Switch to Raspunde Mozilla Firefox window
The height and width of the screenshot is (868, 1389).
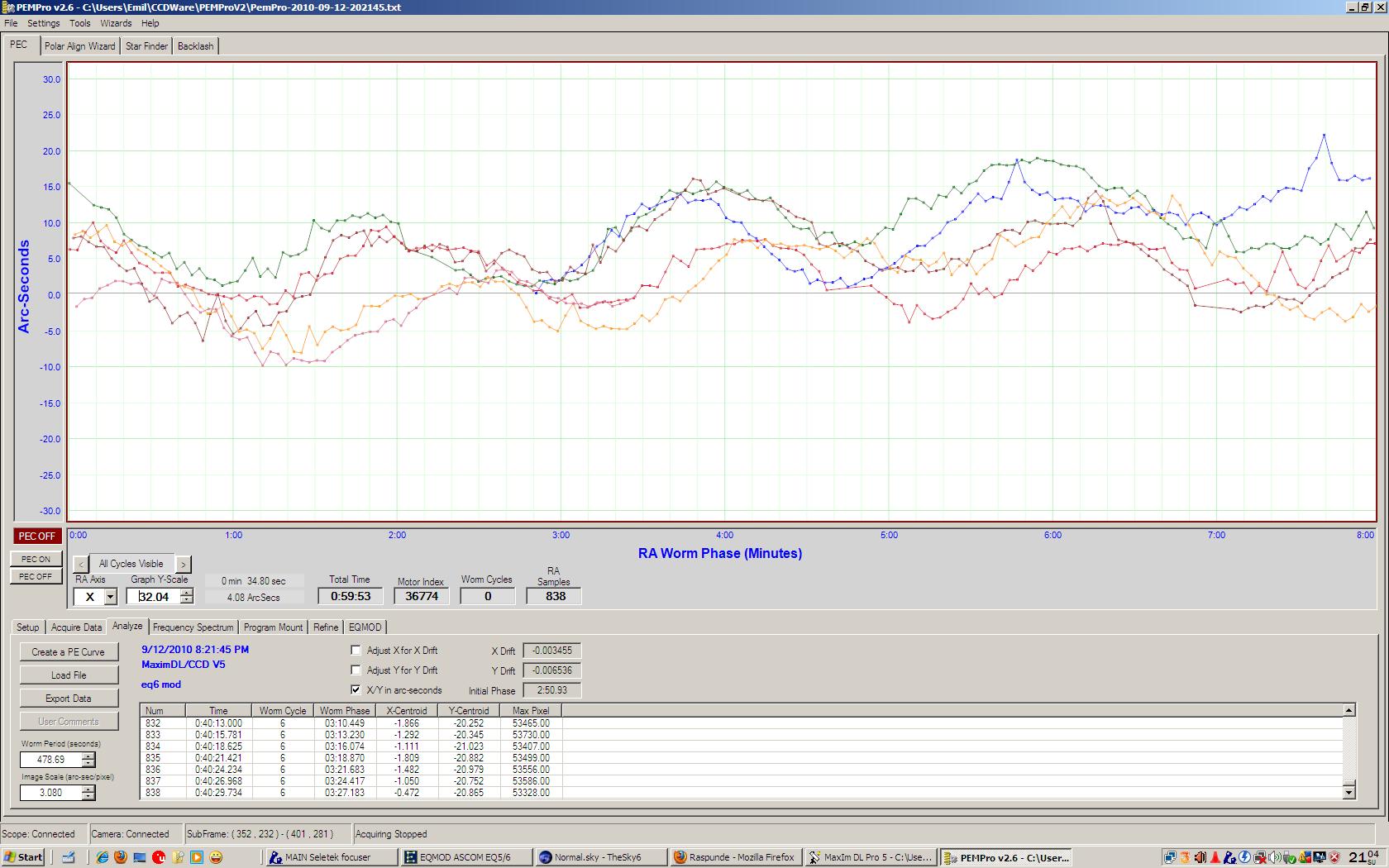click(736, 857)
